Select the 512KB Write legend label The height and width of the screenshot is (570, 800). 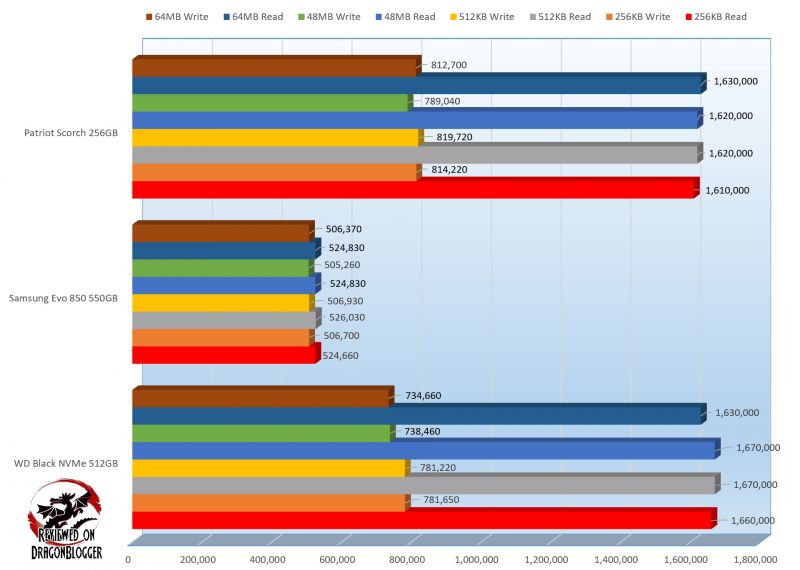[486, 17]
